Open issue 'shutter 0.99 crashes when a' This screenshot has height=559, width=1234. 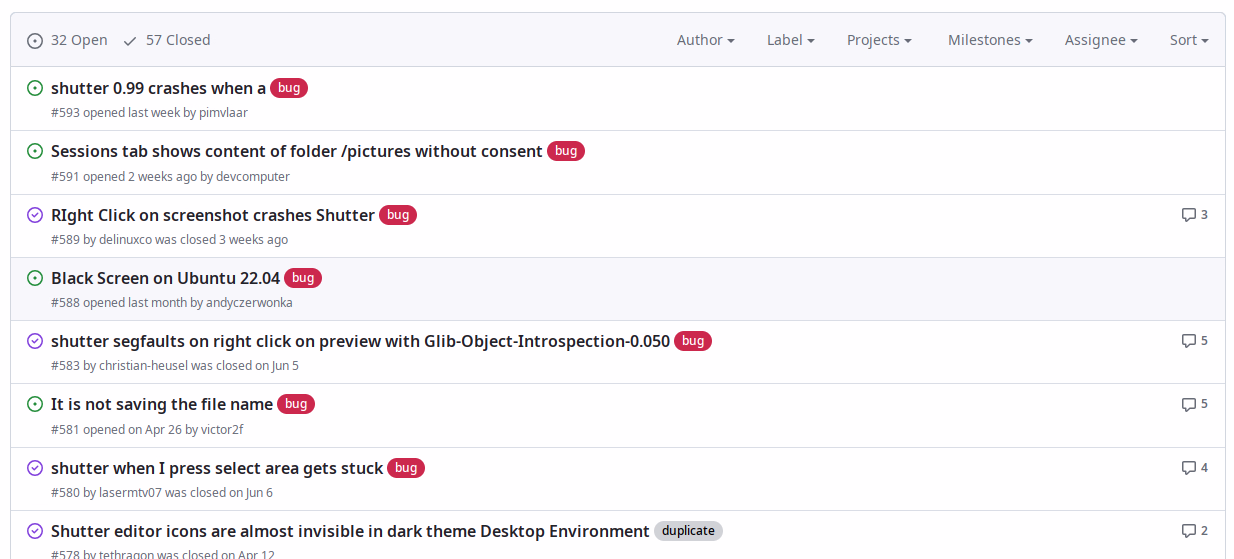click(x=158, y=88)
